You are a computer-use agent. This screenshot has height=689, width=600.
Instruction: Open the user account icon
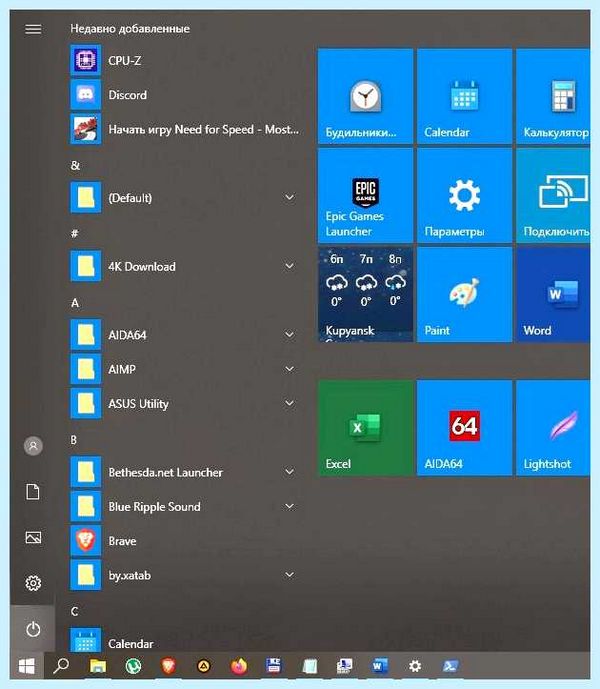coord(33,446)
